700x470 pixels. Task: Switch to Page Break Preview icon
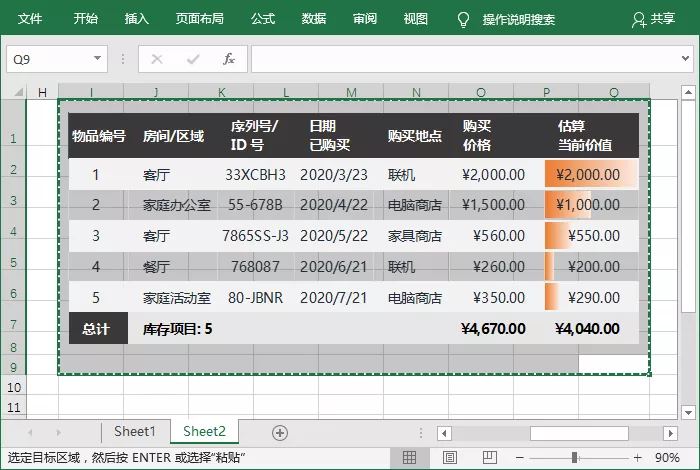coord(487,457)
